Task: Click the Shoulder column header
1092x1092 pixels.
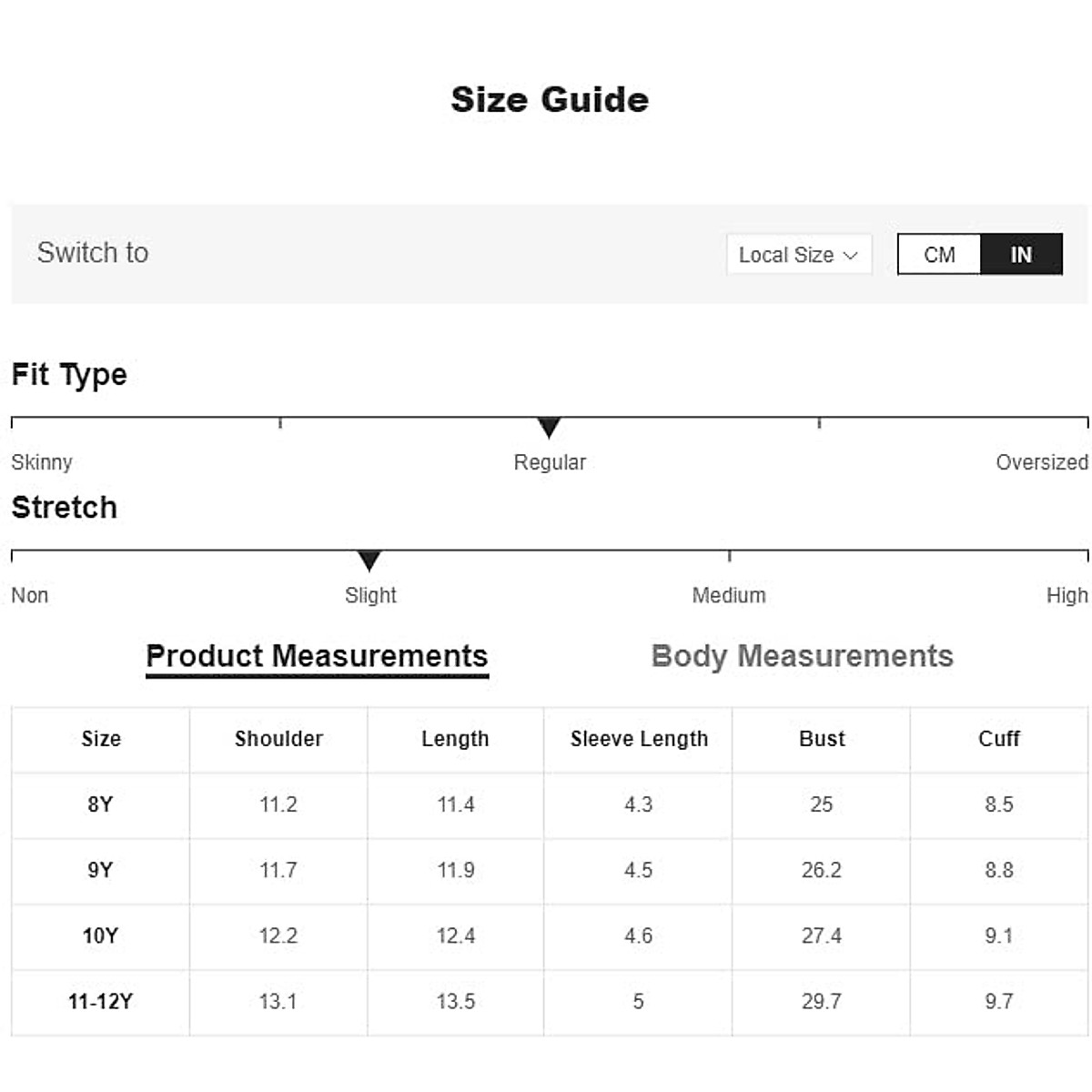Action: coord(278,739)
